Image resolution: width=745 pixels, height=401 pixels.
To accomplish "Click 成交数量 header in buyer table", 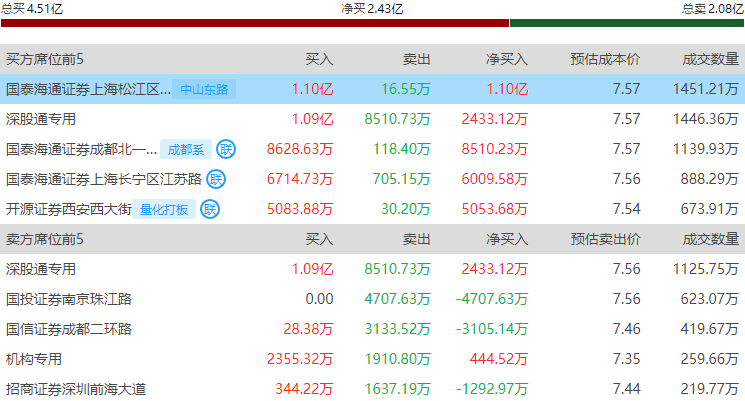I will click(711, 59).
